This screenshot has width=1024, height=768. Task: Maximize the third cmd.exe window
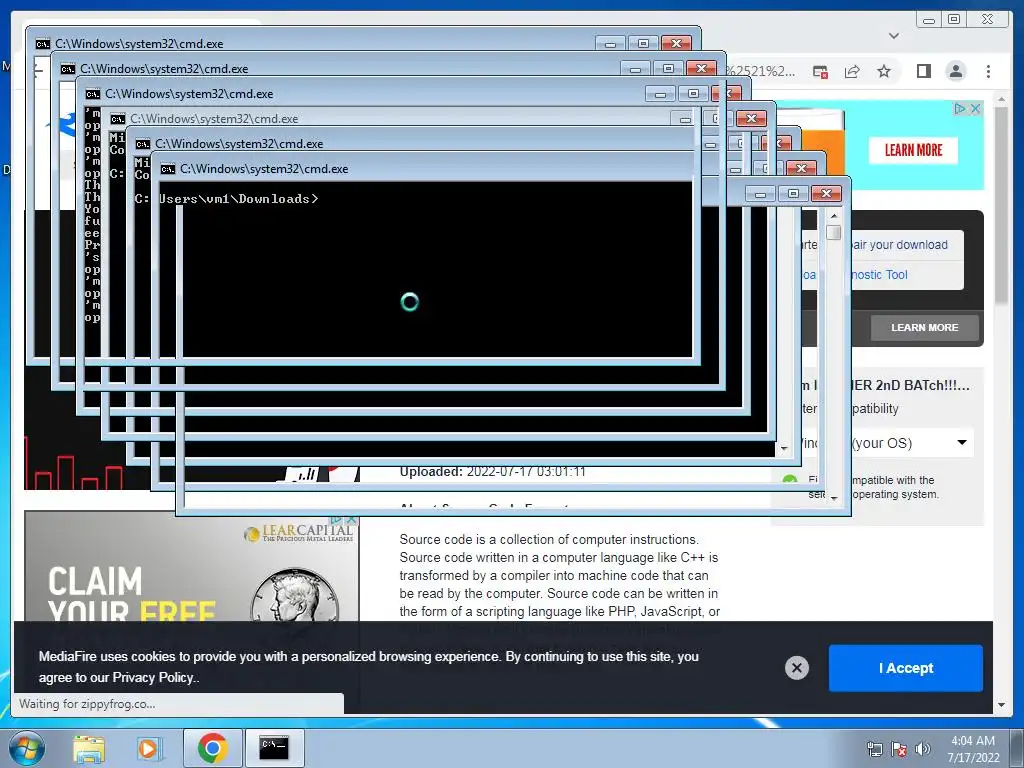click(694, 93)
